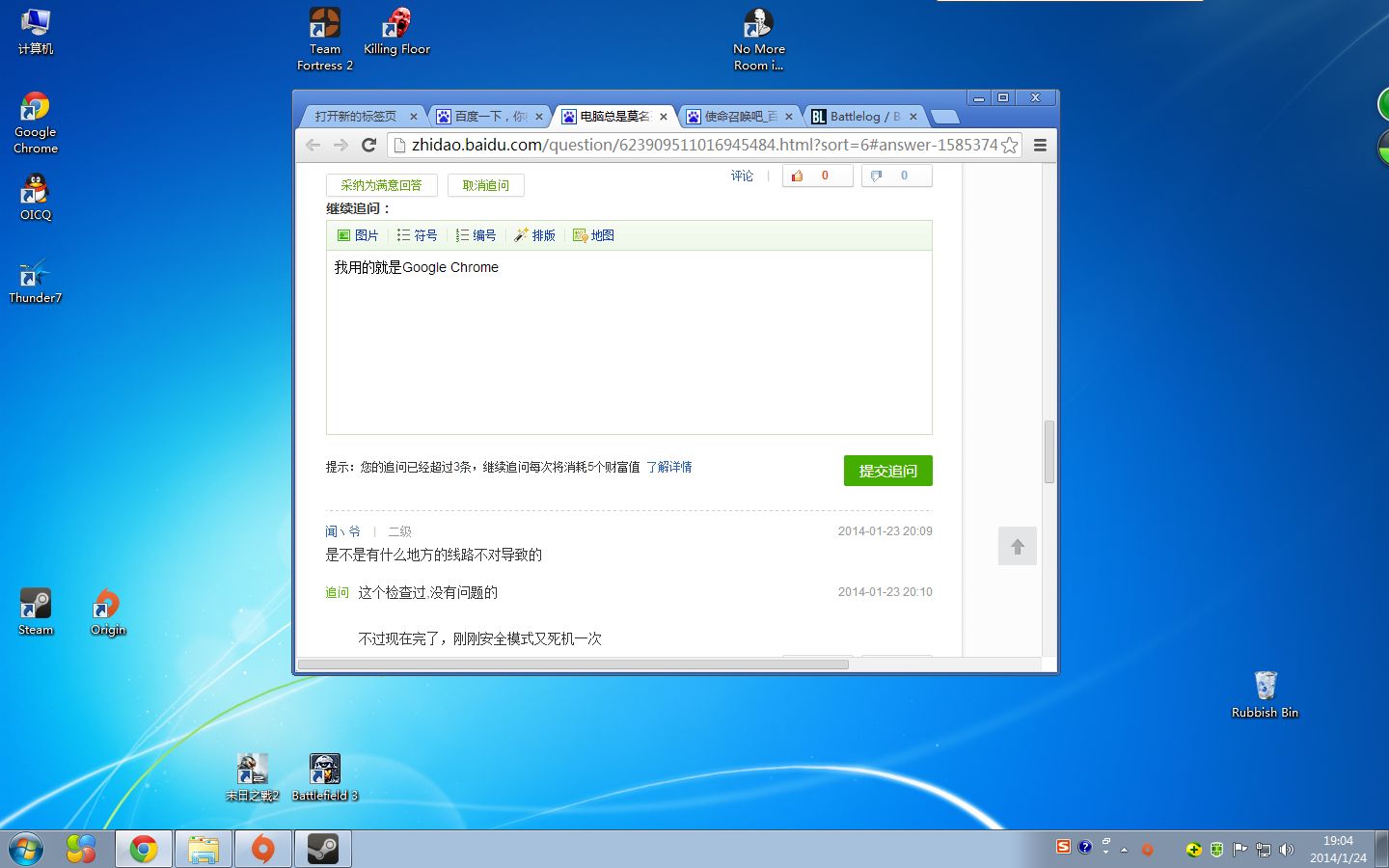Click the vertical page scrollbar thumb
The height and width of the screenshot is (868, 1389).
click(1049, 451)
